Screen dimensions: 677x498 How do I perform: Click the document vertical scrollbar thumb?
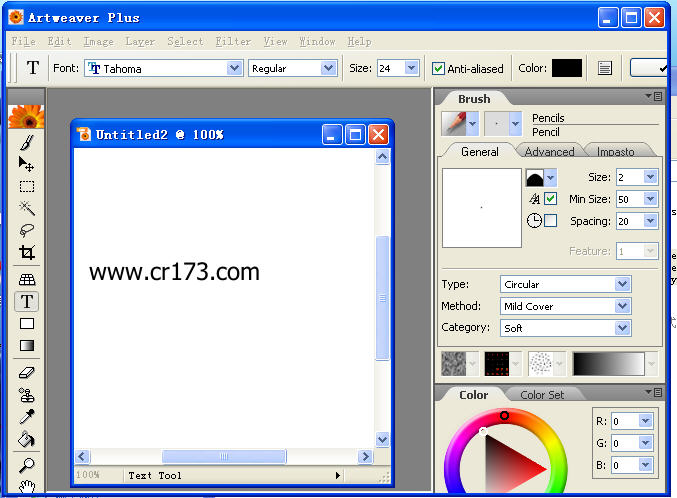pyautogui.click(x=382, y=298)
